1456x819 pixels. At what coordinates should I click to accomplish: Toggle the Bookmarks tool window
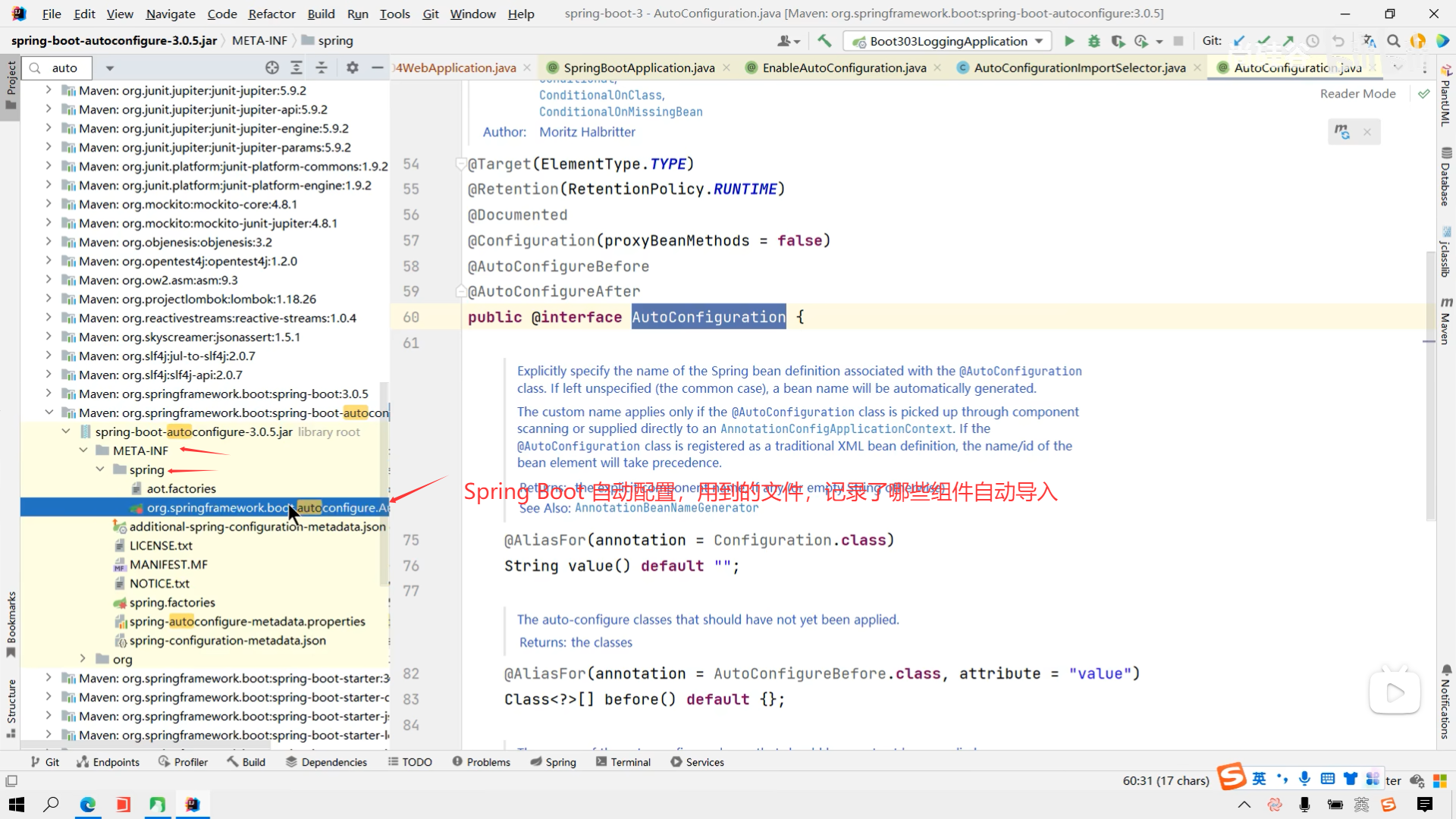click(x=11, y=623)
